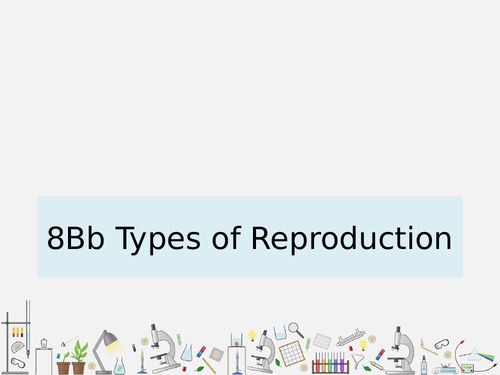500x375 pixels.
Task: Click the conical flask beneath the lamp
Action: click(119, 366)
